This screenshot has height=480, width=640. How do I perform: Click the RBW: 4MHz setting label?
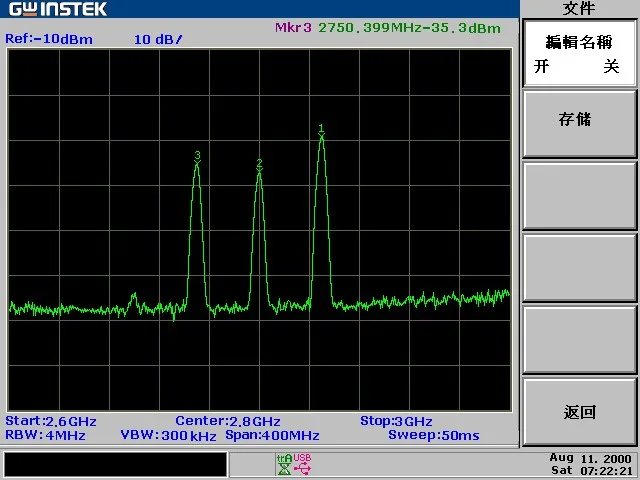click(x=45, y=436)
